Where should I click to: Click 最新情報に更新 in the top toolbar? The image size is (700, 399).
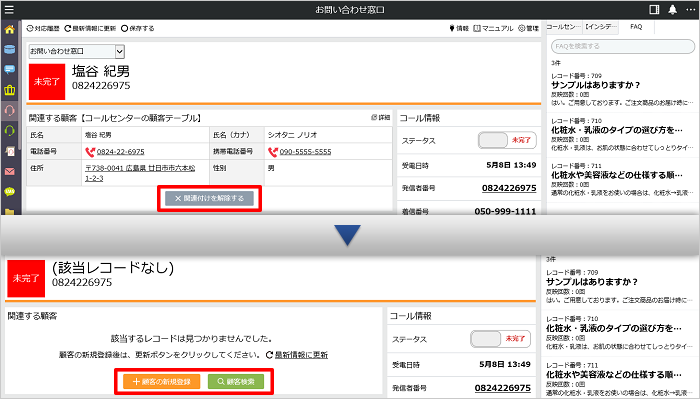pyautogui.click(x=90, y=28)
